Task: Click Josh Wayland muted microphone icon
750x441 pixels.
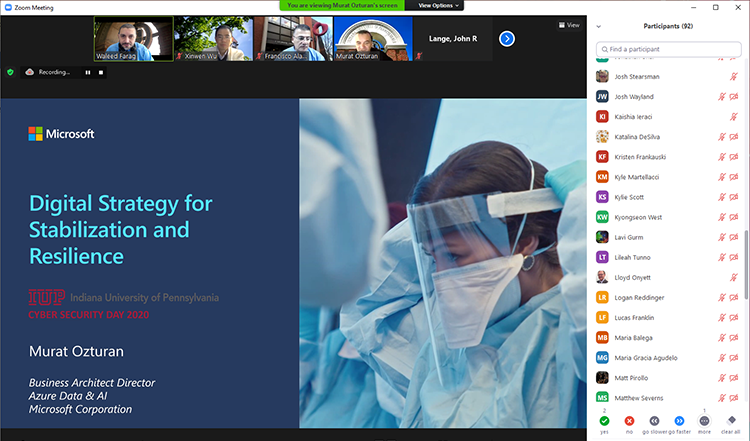Action: click(x=722, y=97)
